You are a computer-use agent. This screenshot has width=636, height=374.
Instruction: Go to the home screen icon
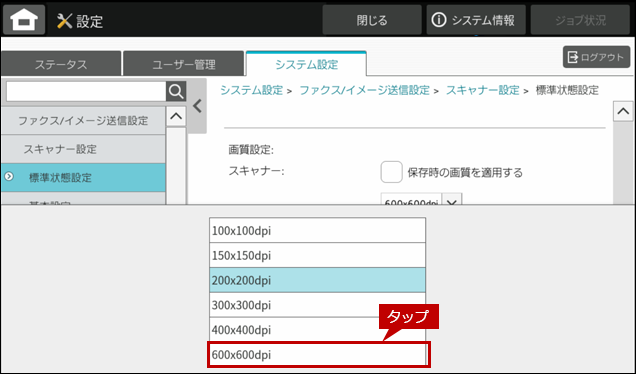click(x=24, y=19)
